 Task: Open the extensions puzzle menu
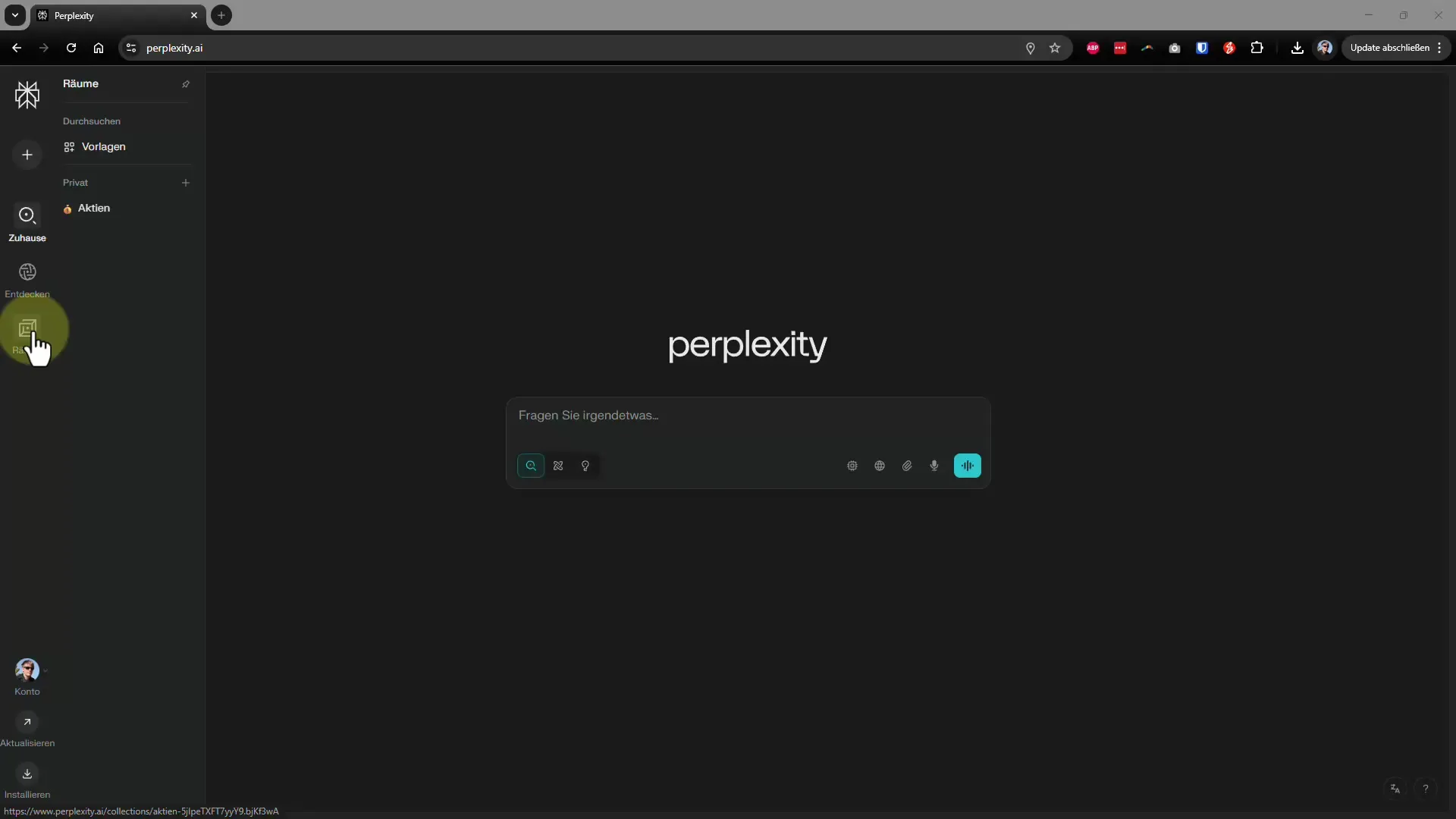click(x=1257, y=48)
